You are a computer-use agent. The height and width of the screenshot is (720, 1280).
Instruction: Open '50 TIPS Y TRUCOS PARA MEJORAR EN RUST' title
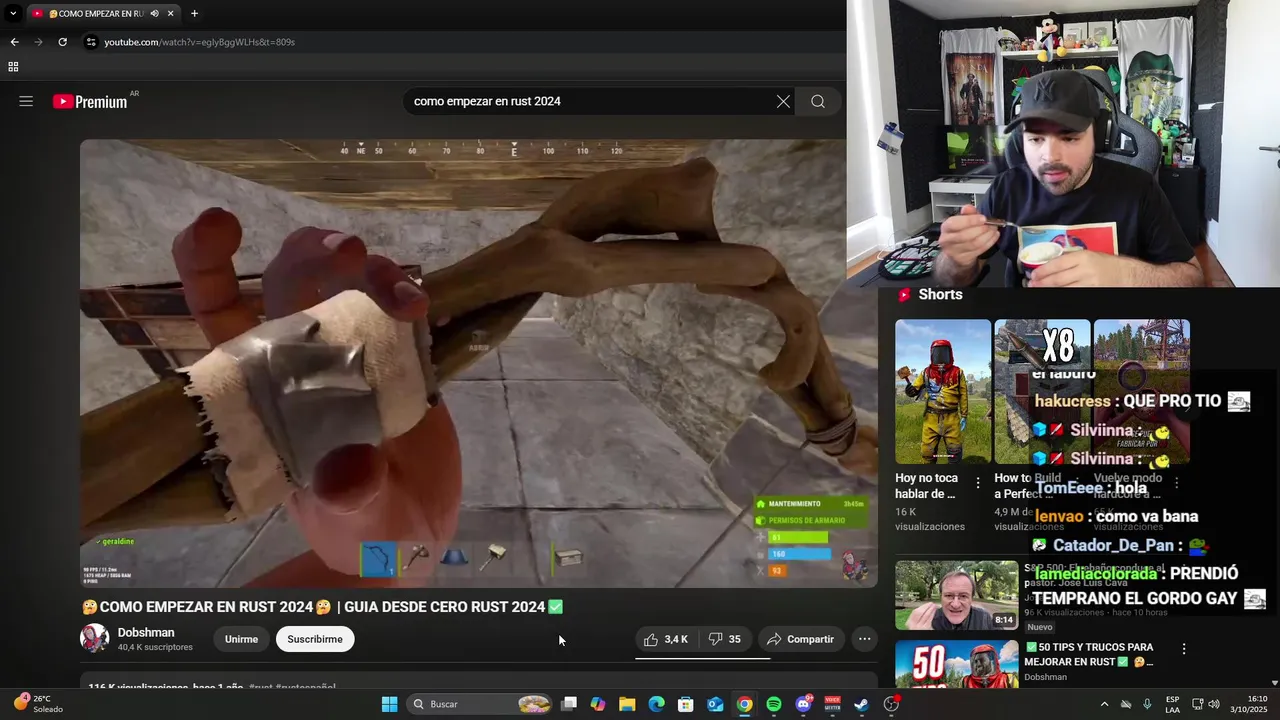tap(1089, 654)
